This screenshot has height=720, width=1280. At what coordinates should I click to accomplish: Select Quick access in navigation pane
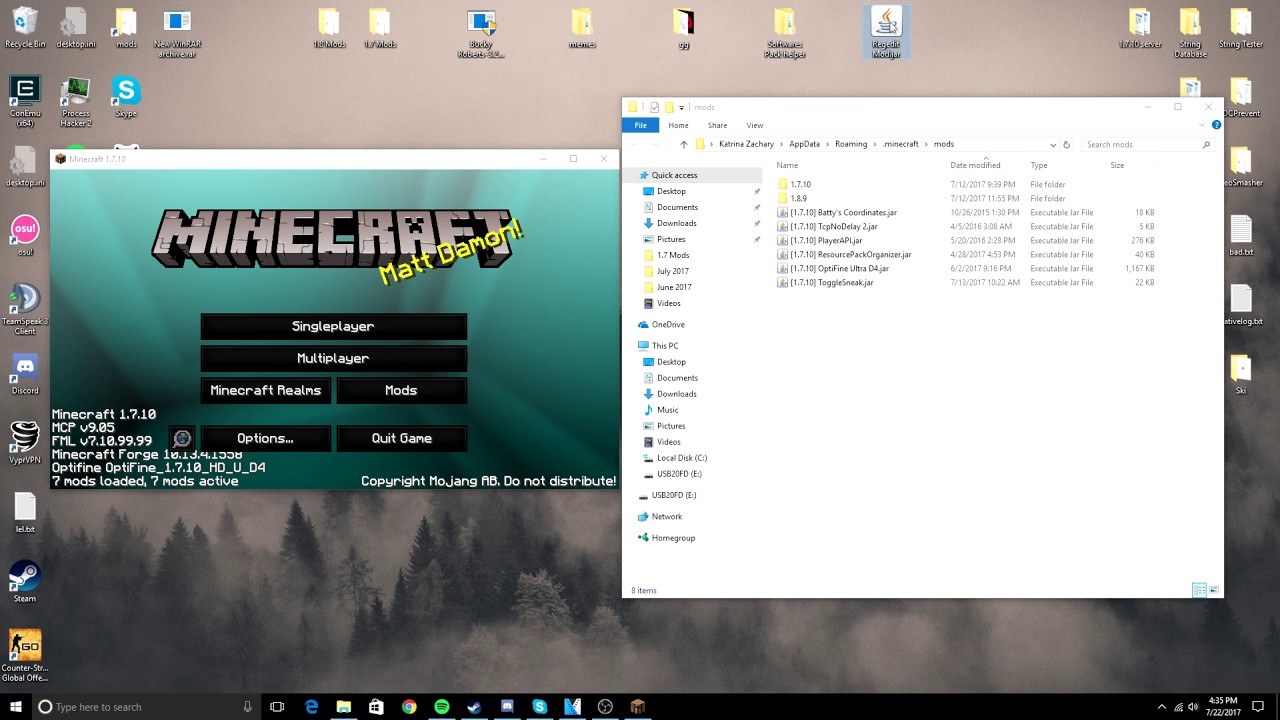coord(674,175)
